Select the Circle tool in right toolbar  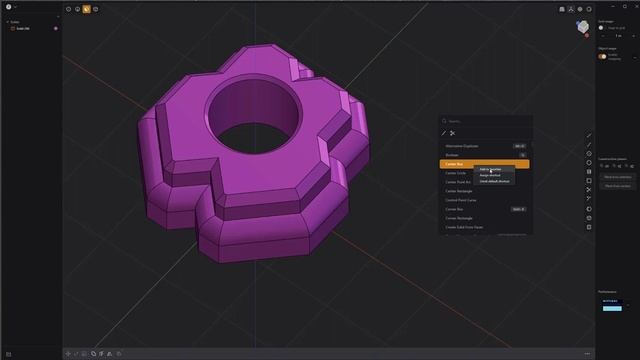tap(589, 162)
